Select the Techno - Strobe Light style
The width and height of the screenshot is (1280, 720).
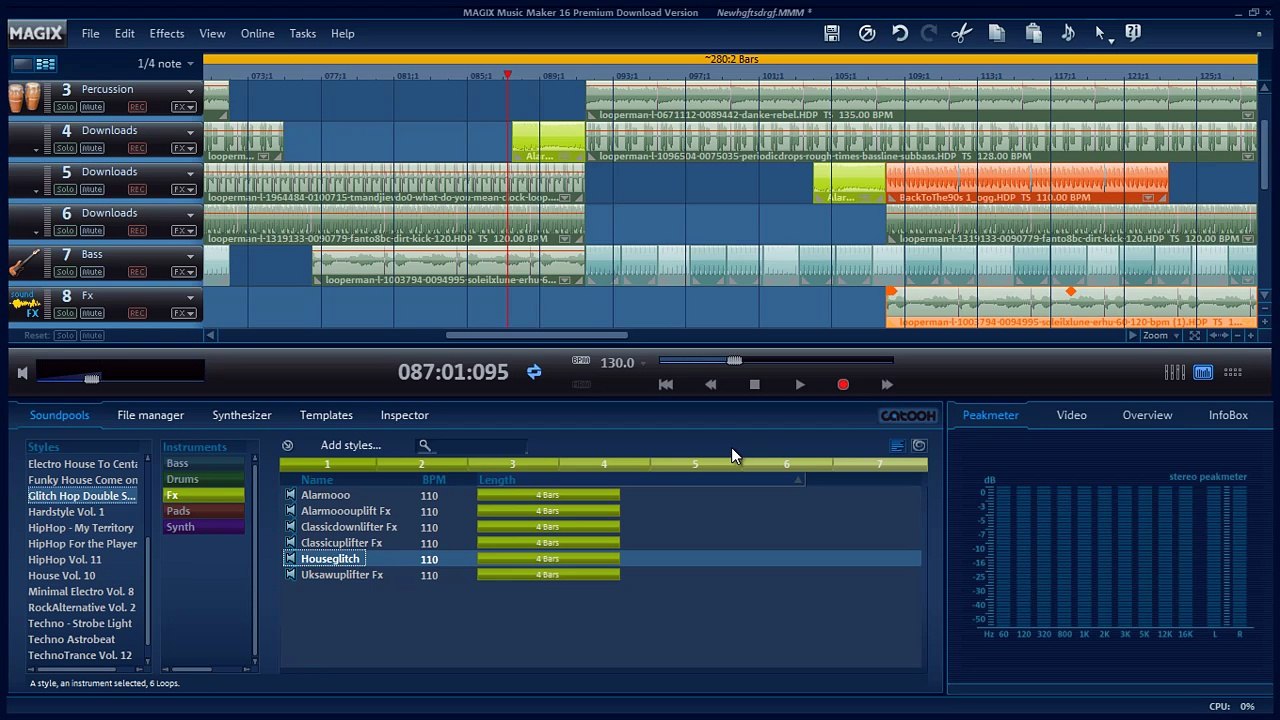[x=80, y=623]
